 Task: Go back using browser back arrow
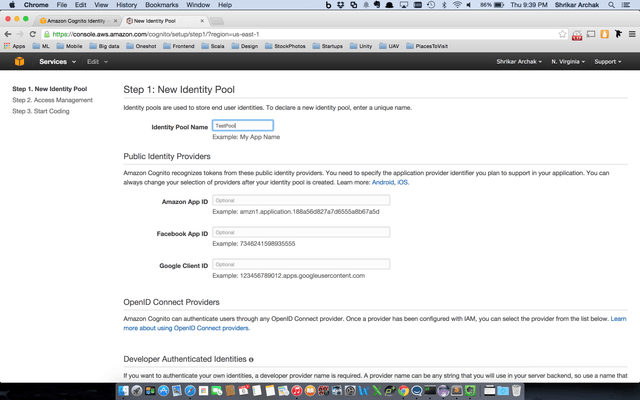click(8, 34)
